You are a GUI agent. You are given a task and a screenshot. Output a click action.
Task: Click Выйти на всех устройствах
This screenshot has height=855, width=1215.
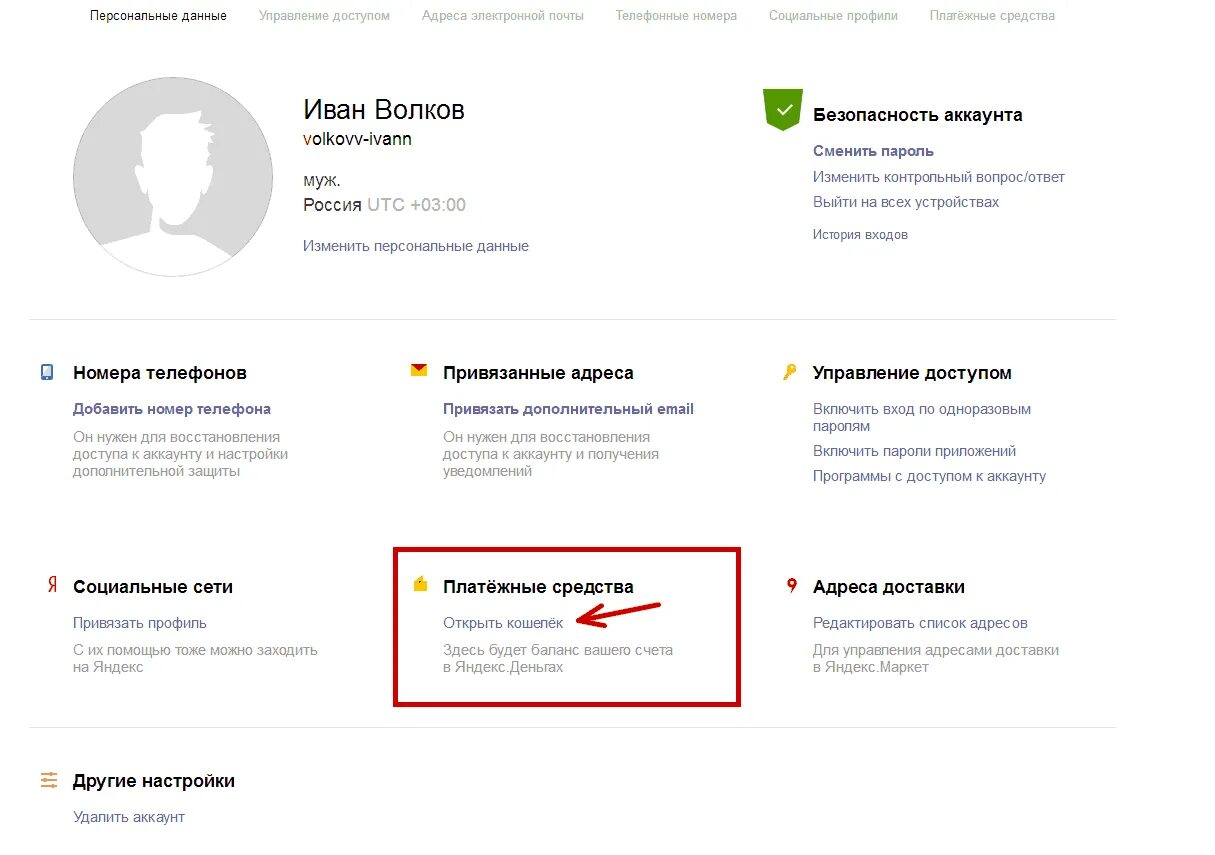click(906, 202)
